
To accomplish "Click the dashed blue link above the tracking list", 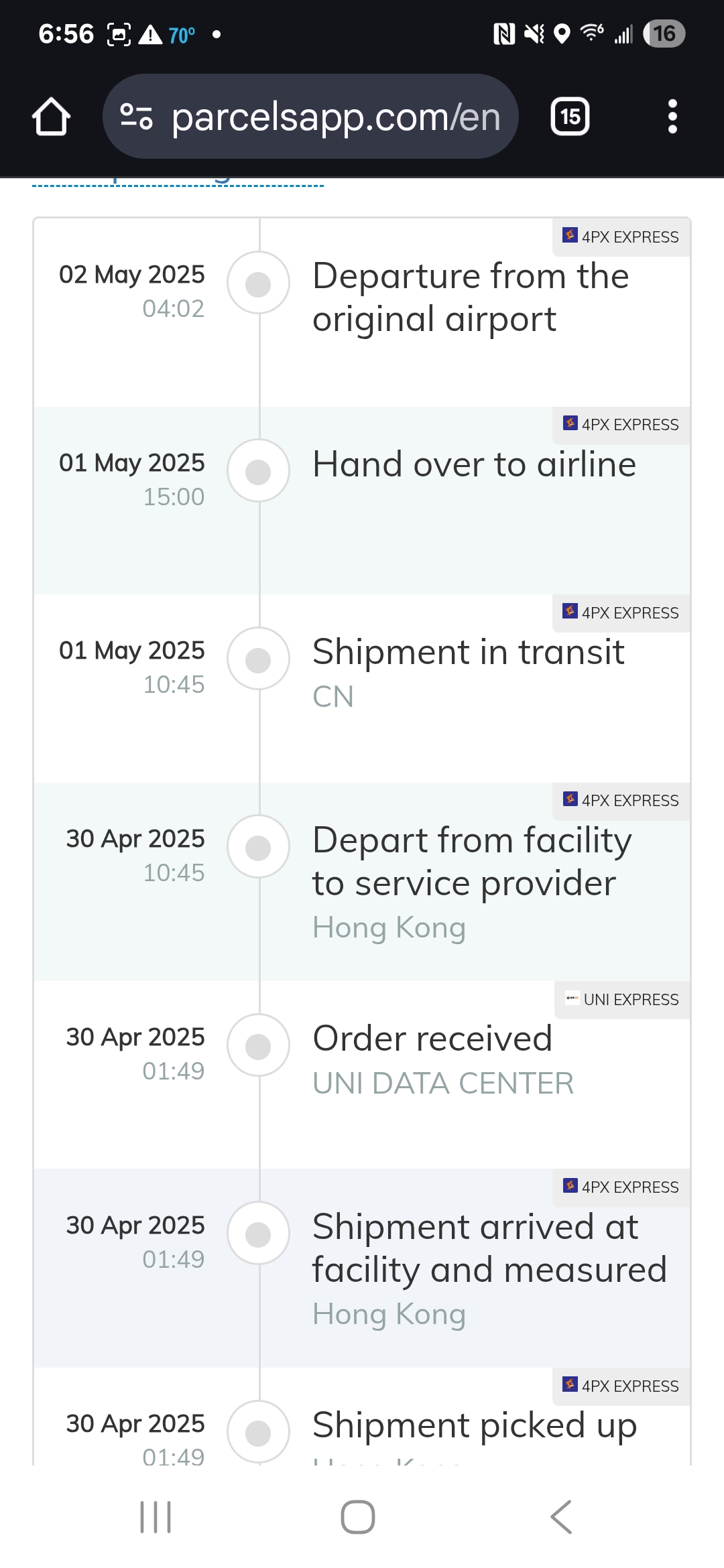I will coord(178,182).
